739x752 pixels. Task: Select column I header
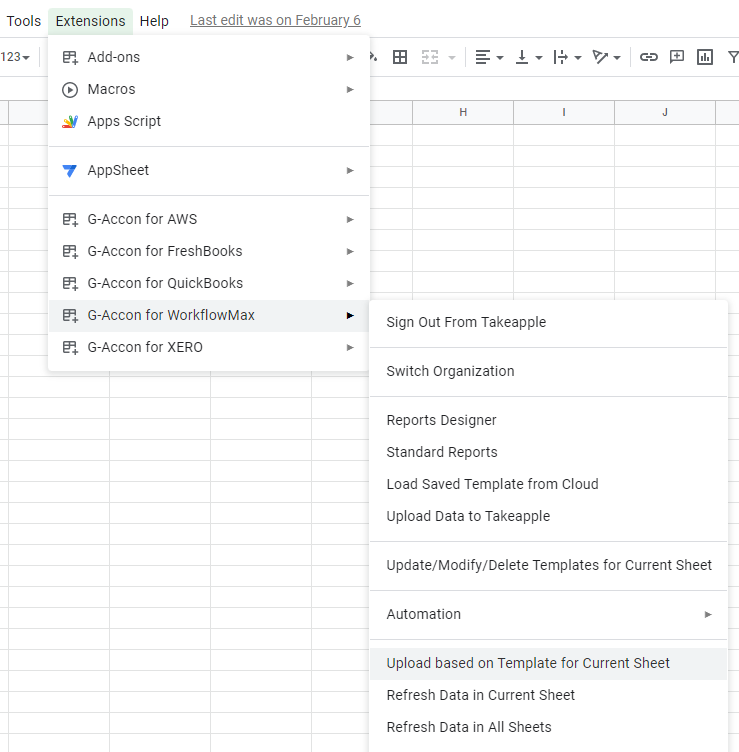click(564, 112)
